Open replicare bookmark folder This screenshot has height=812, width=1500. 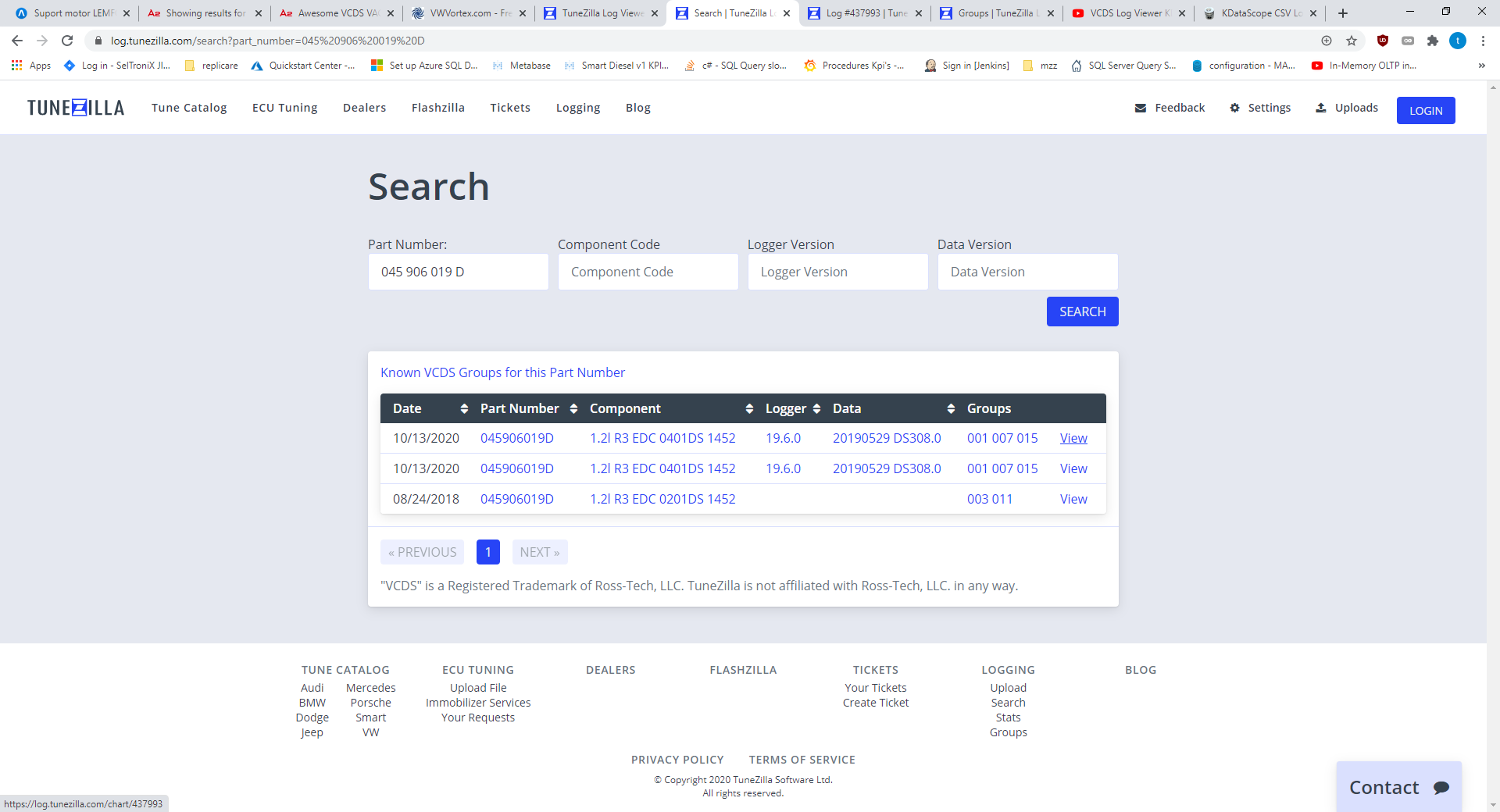[x=212, y=66]
